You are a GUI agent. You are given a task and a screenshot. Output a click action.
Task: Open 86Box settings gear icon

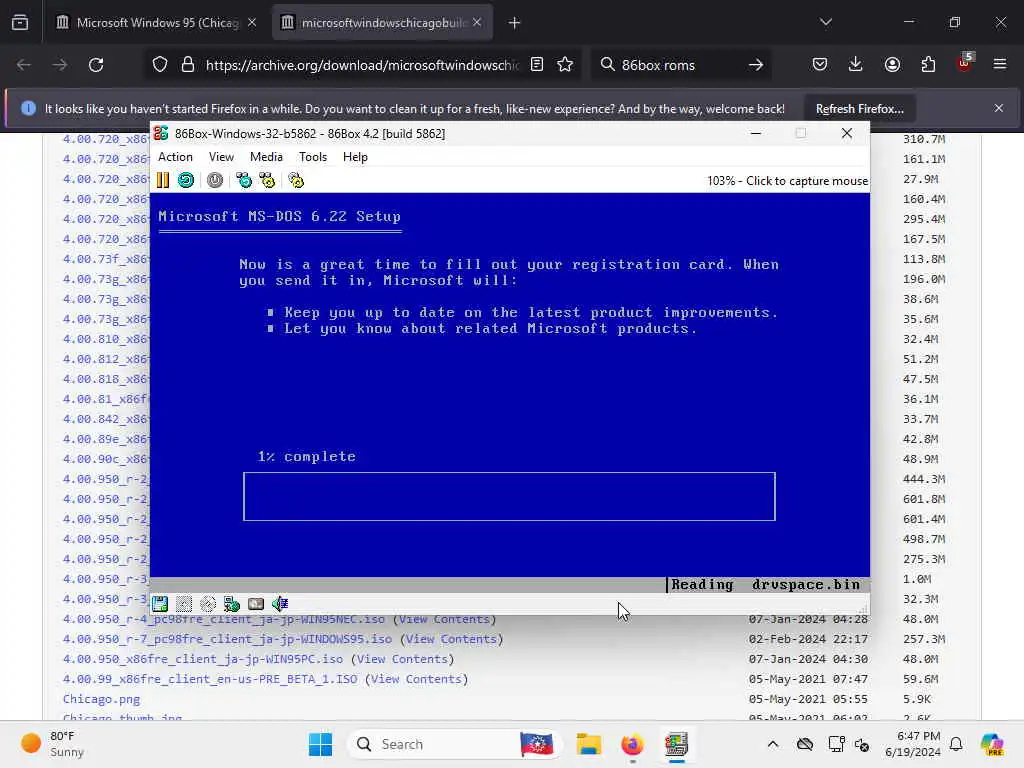(x=296, y=180)
